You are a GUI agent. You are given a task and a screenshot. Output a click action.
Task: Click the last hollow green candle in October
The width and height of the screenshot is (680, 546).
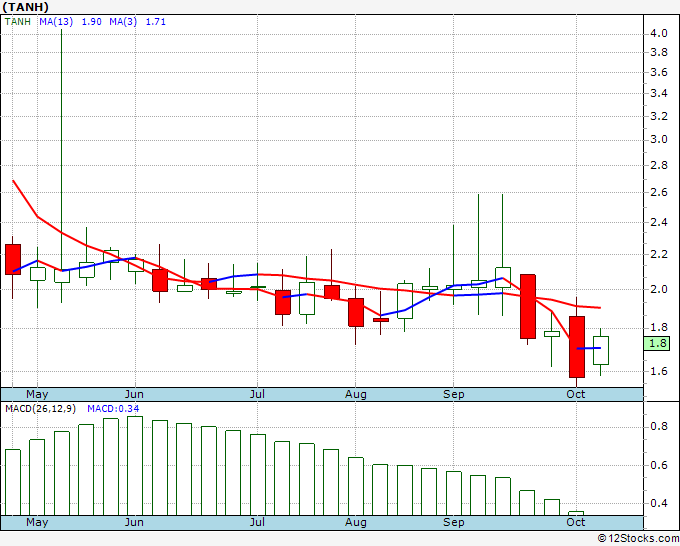pyautogui.click(x=601, y=350)
